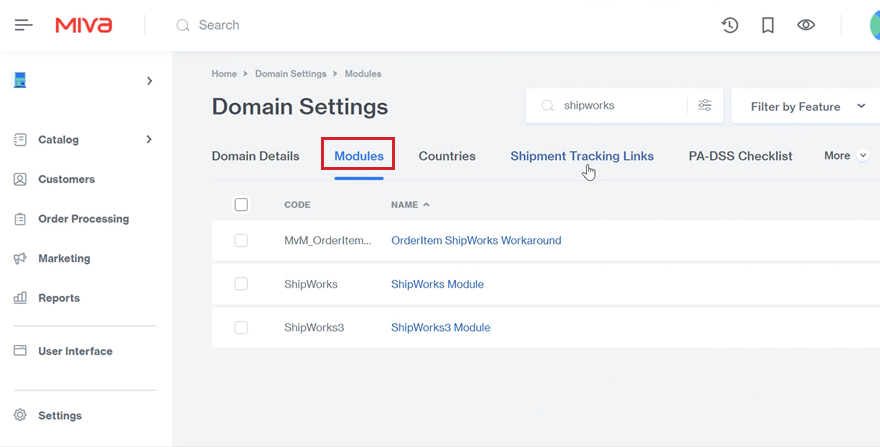This screenshot has width=880, height=447.
Task: Open advanced search filter sliders icon
Action: tap(705, 105)
